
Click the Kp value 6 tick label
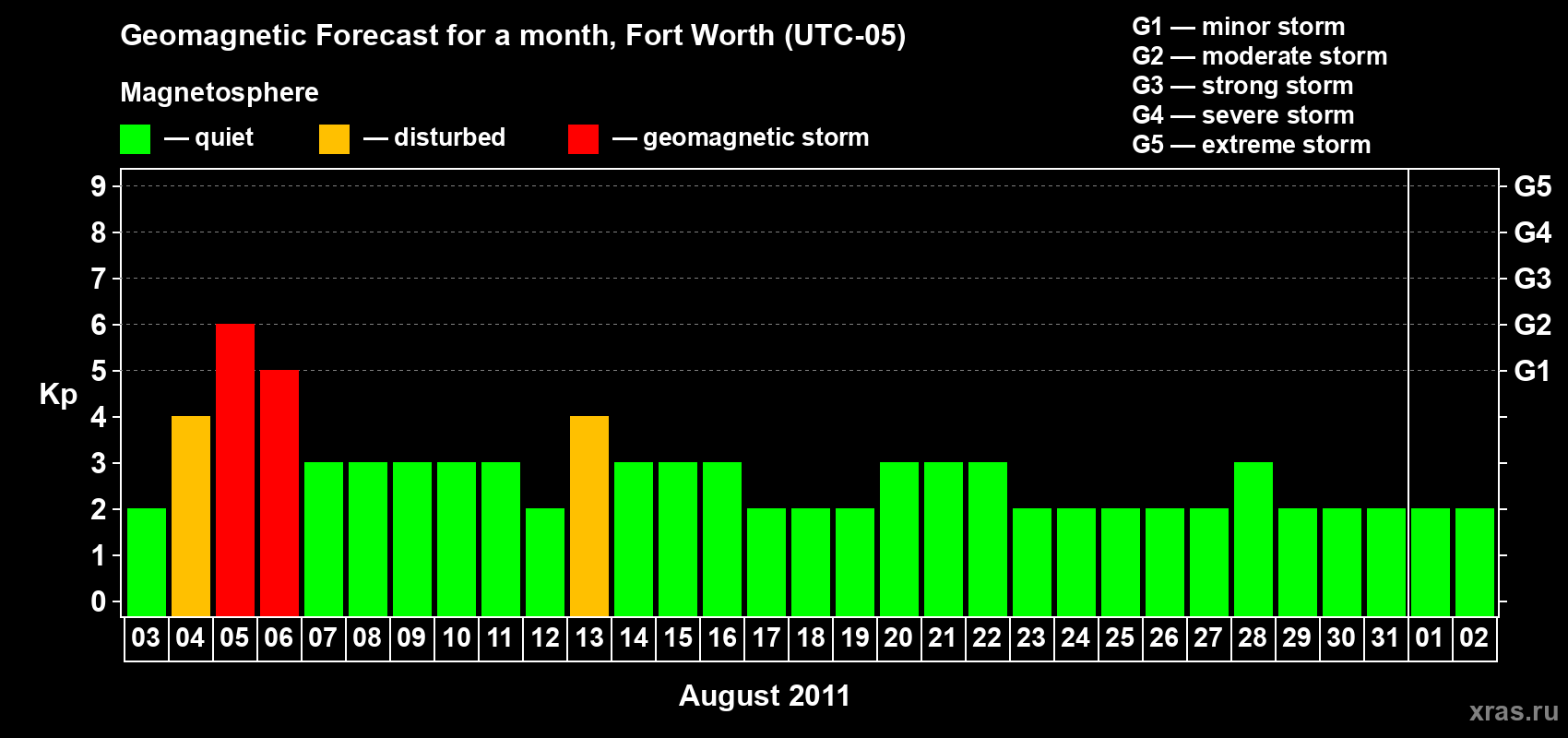point(99,325)
